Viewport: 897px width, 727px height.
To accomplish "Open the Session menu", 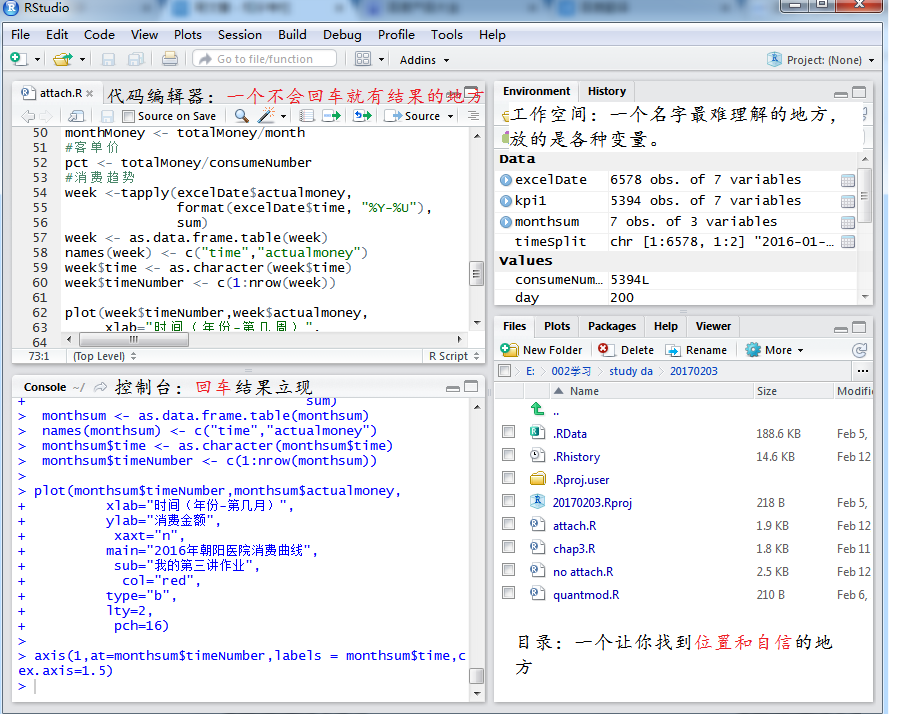I will tap(239, 34).
